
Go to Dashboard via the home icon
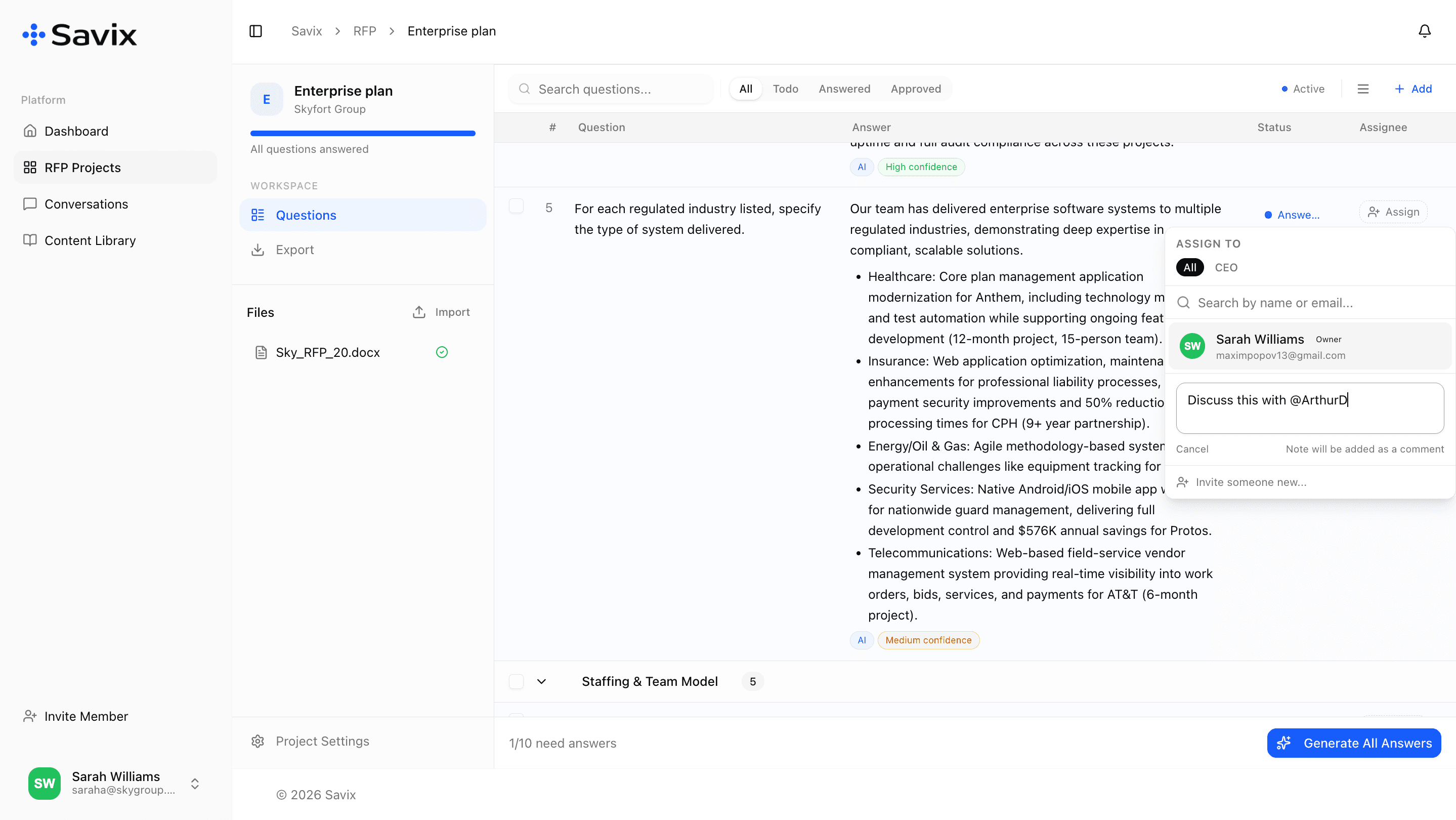click(30, 131)
